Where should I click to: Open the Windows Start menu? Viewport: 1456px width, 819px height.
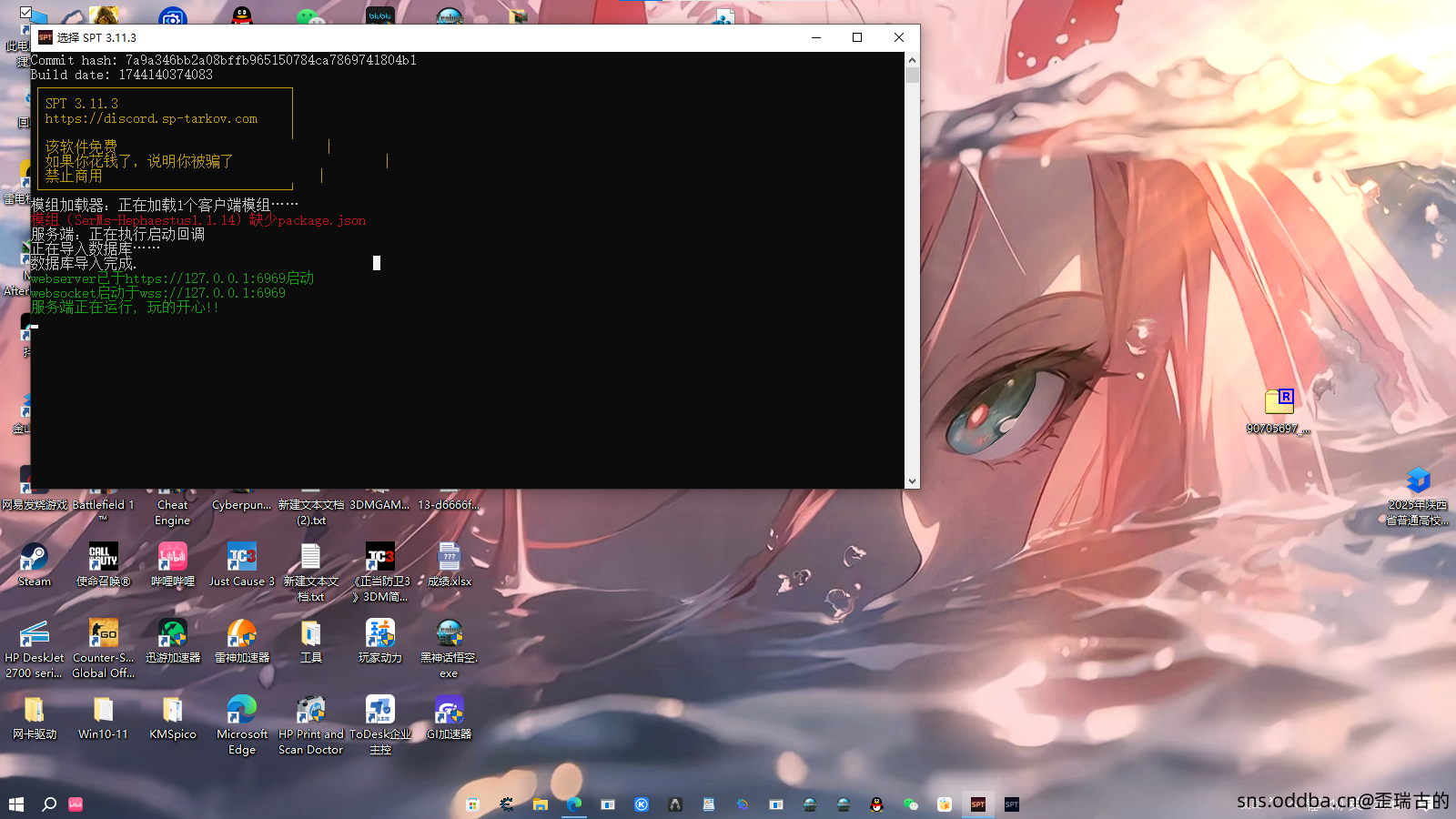[x=15, y=804]
